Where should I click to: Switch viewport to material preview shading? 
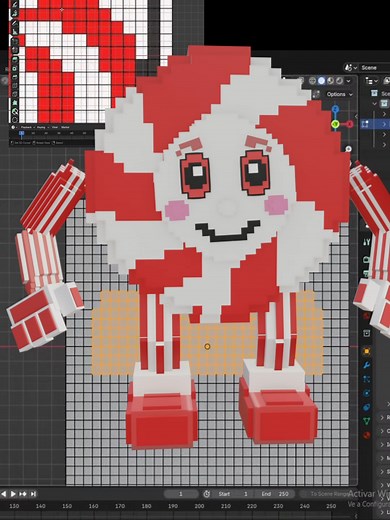[x=330, y=81]
